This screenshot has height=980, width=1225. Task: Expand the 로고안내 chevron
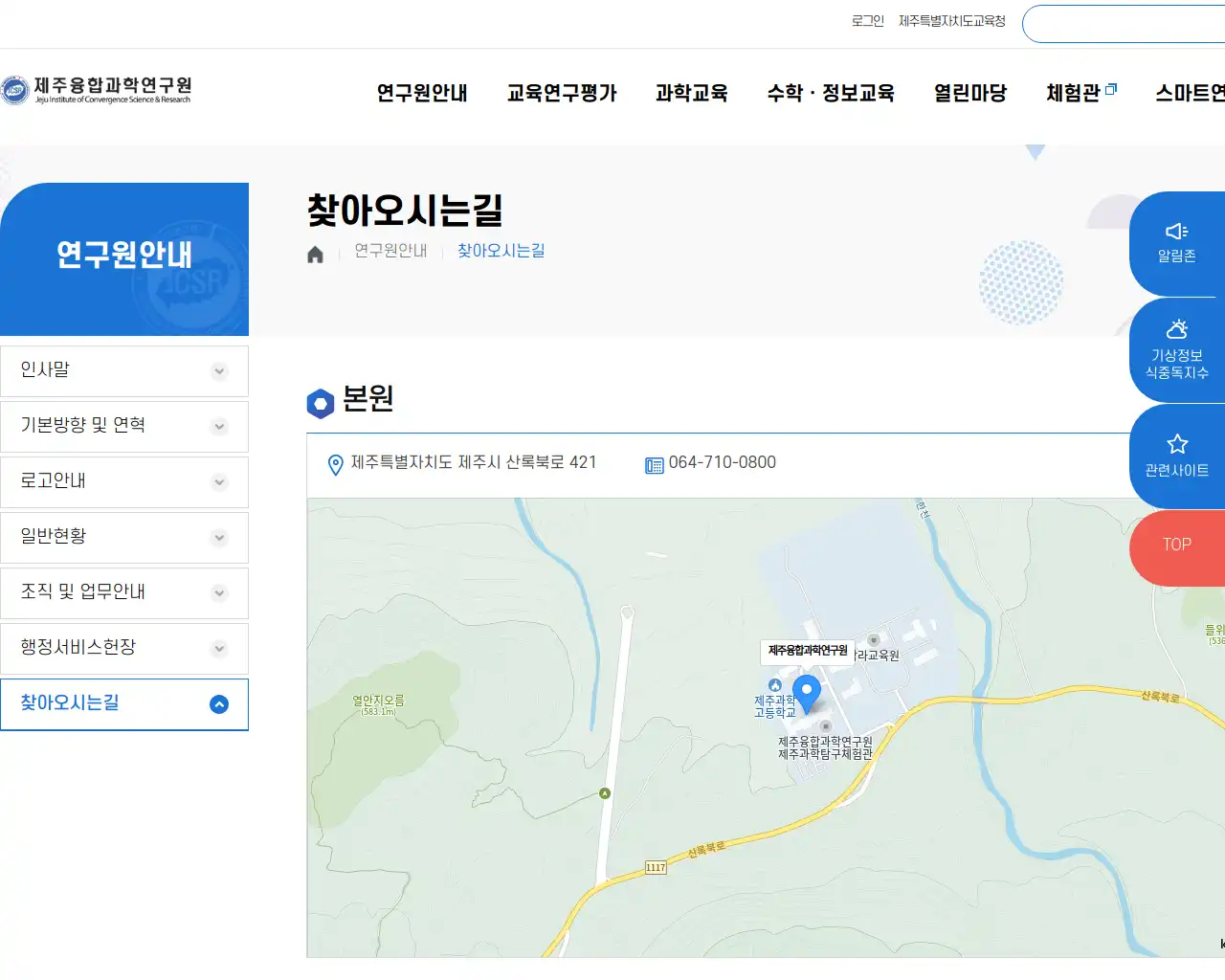pos(219,482)
